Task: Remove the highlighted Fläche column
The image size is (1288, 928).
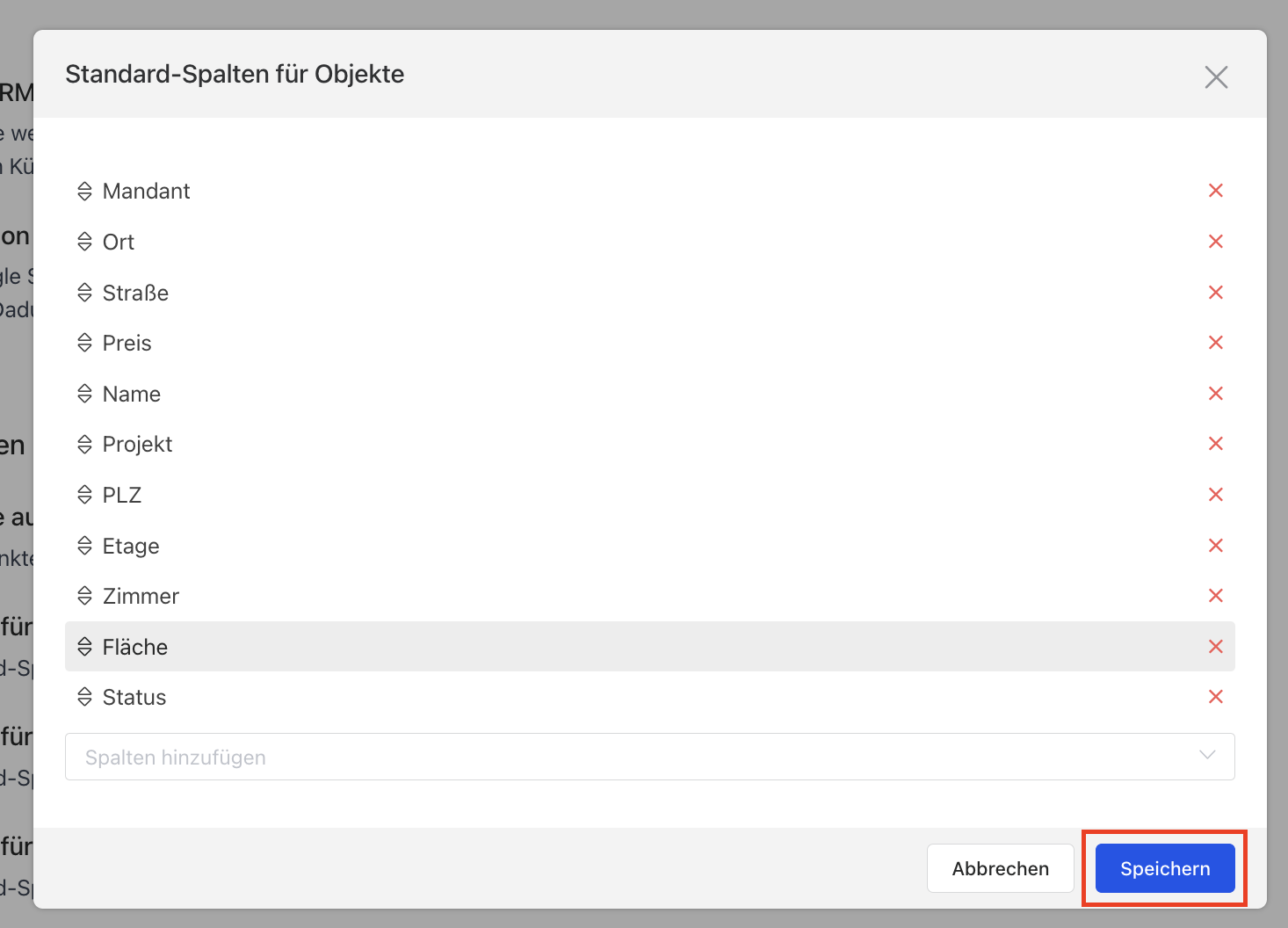Action: tap(1216, 647)
